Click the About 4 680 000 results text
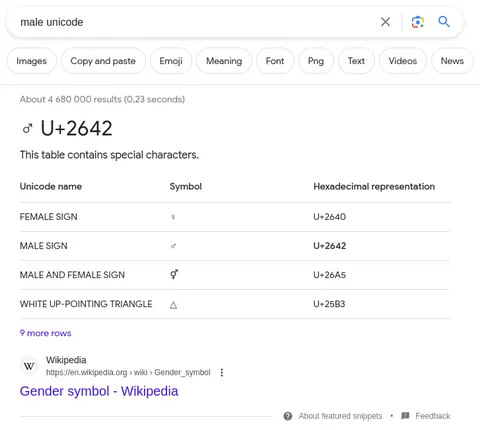 pyautogui.click(x=102, y=99)
